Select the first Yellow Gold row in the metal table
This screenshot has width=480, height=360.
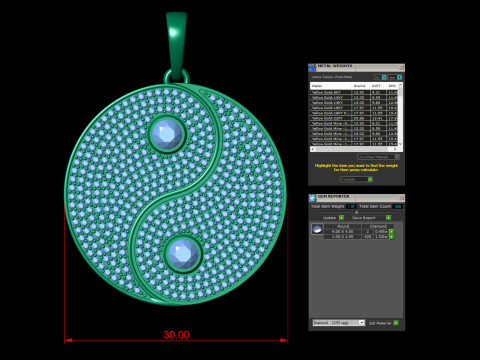pyautogui.click(x=353, y=92)
